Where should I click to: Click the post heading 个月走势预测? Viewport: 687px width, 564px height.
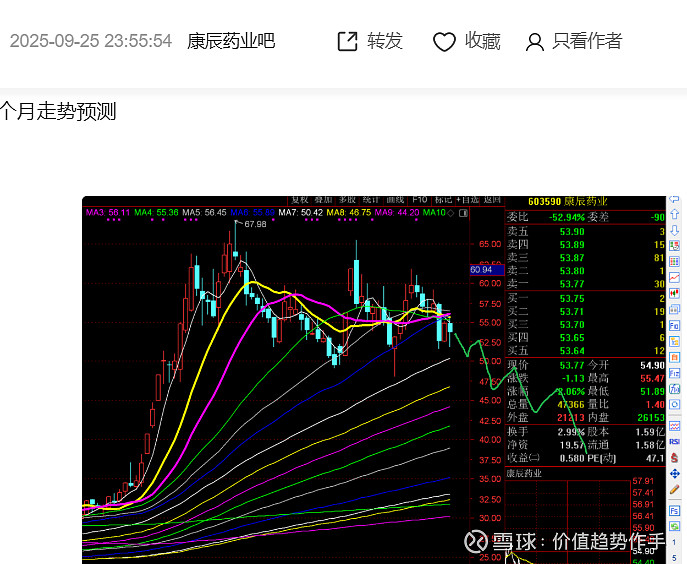(58, 111)
